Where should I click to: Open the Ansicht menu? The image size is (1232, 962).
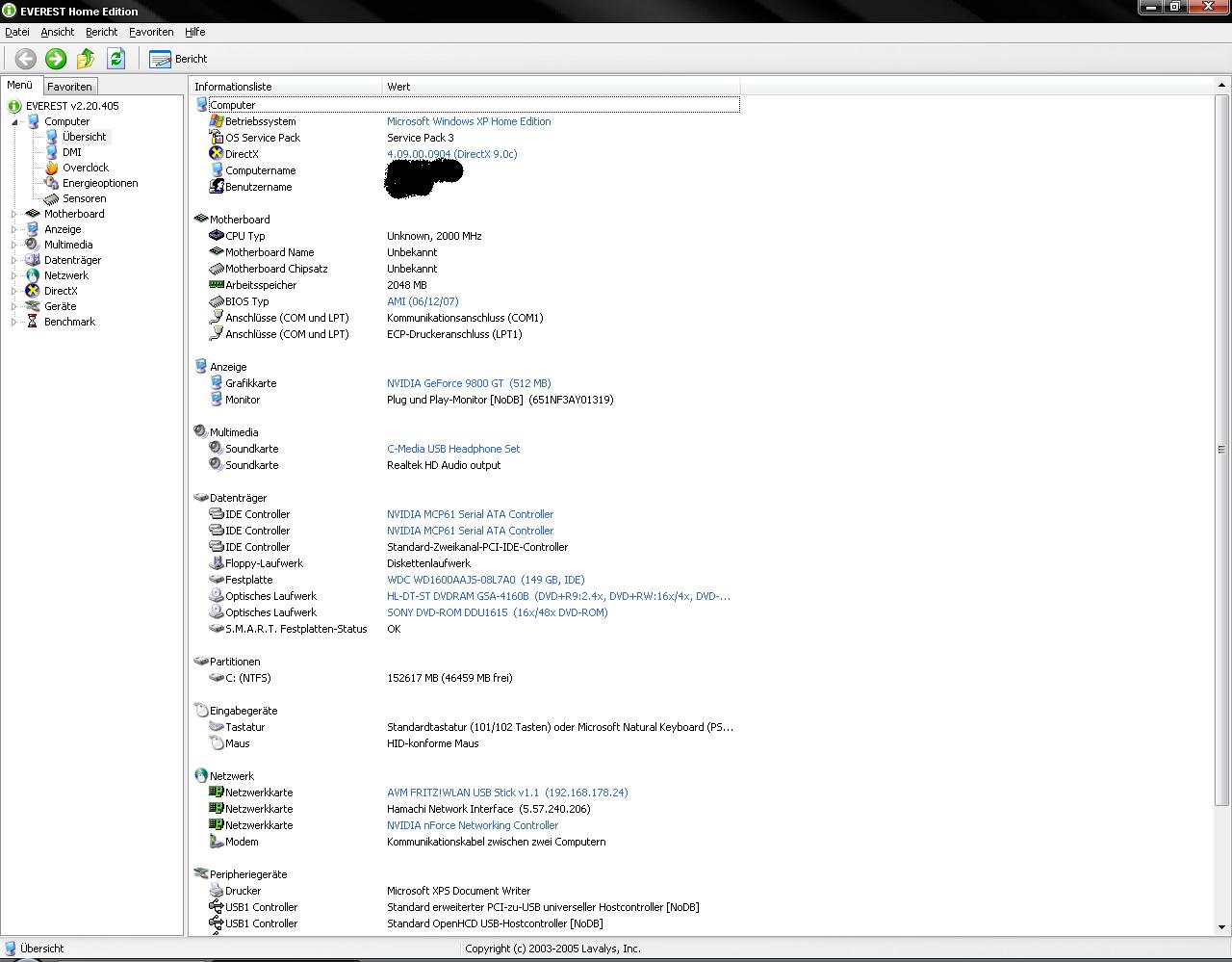point(58,32)
